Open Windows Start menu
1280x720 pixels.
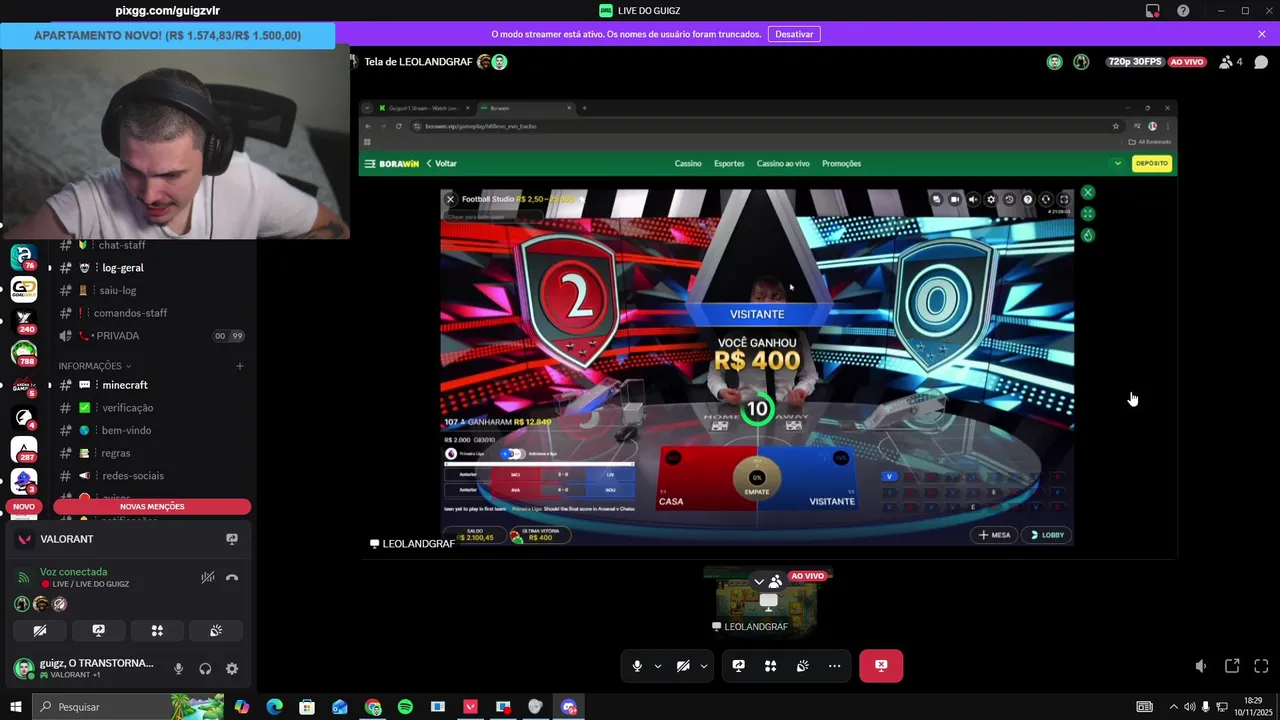(x=15, y=707)
